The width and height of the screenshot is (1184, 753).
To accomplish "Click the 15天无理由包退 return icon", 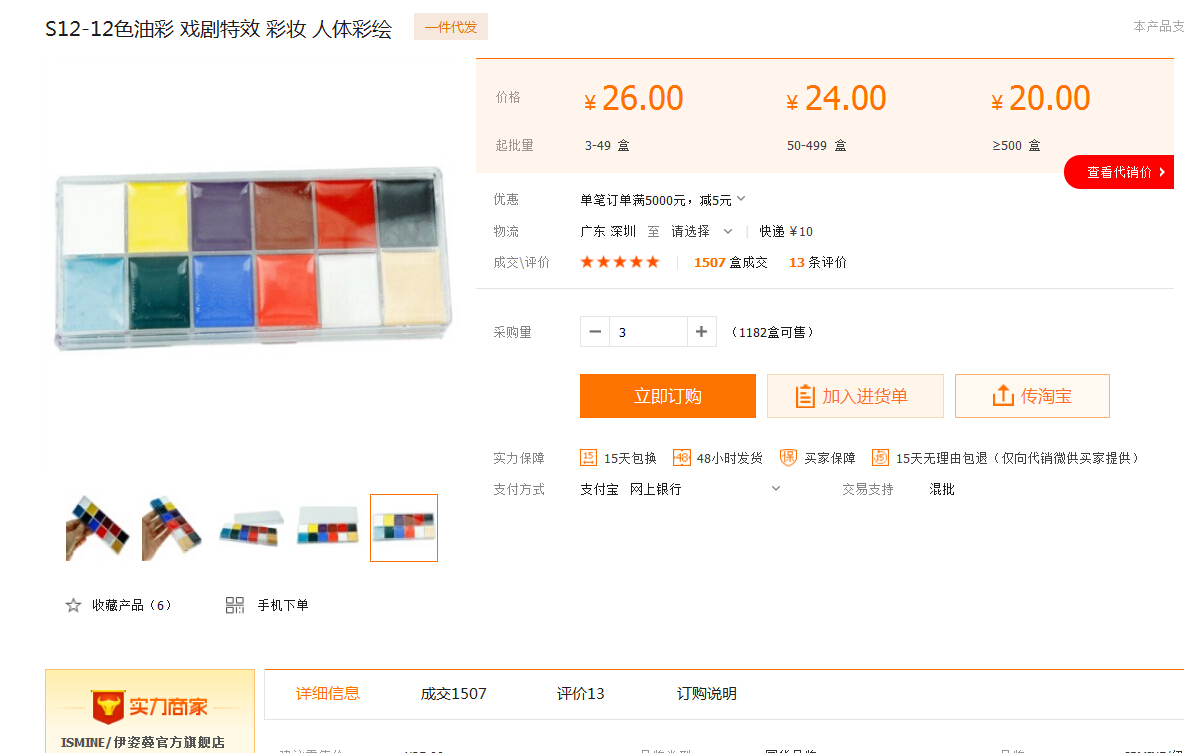I will point(880,458).
